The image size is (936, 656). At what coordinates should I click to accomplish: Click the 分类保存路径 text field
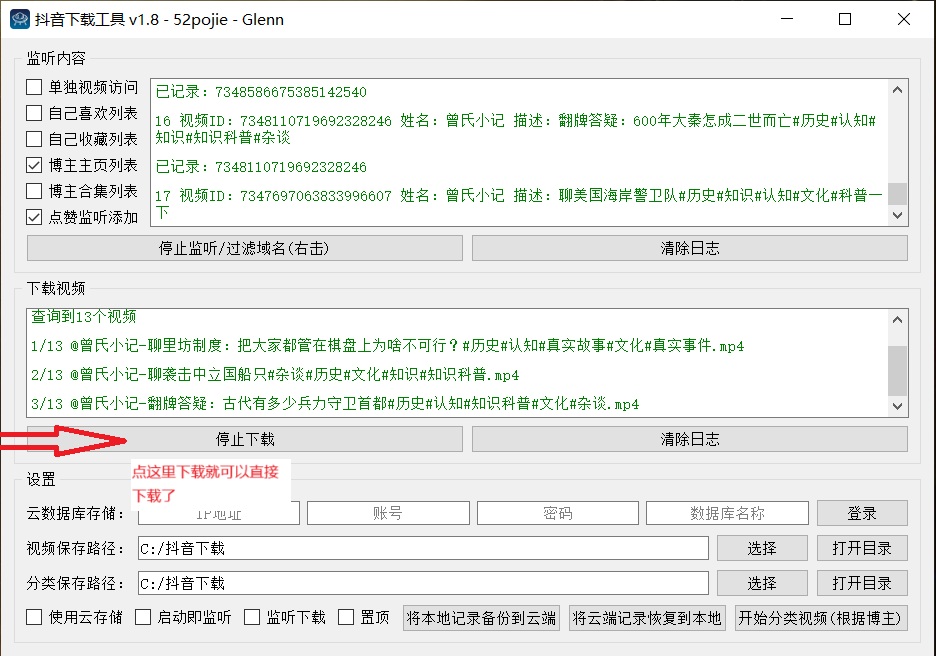[x=423, y=583]
